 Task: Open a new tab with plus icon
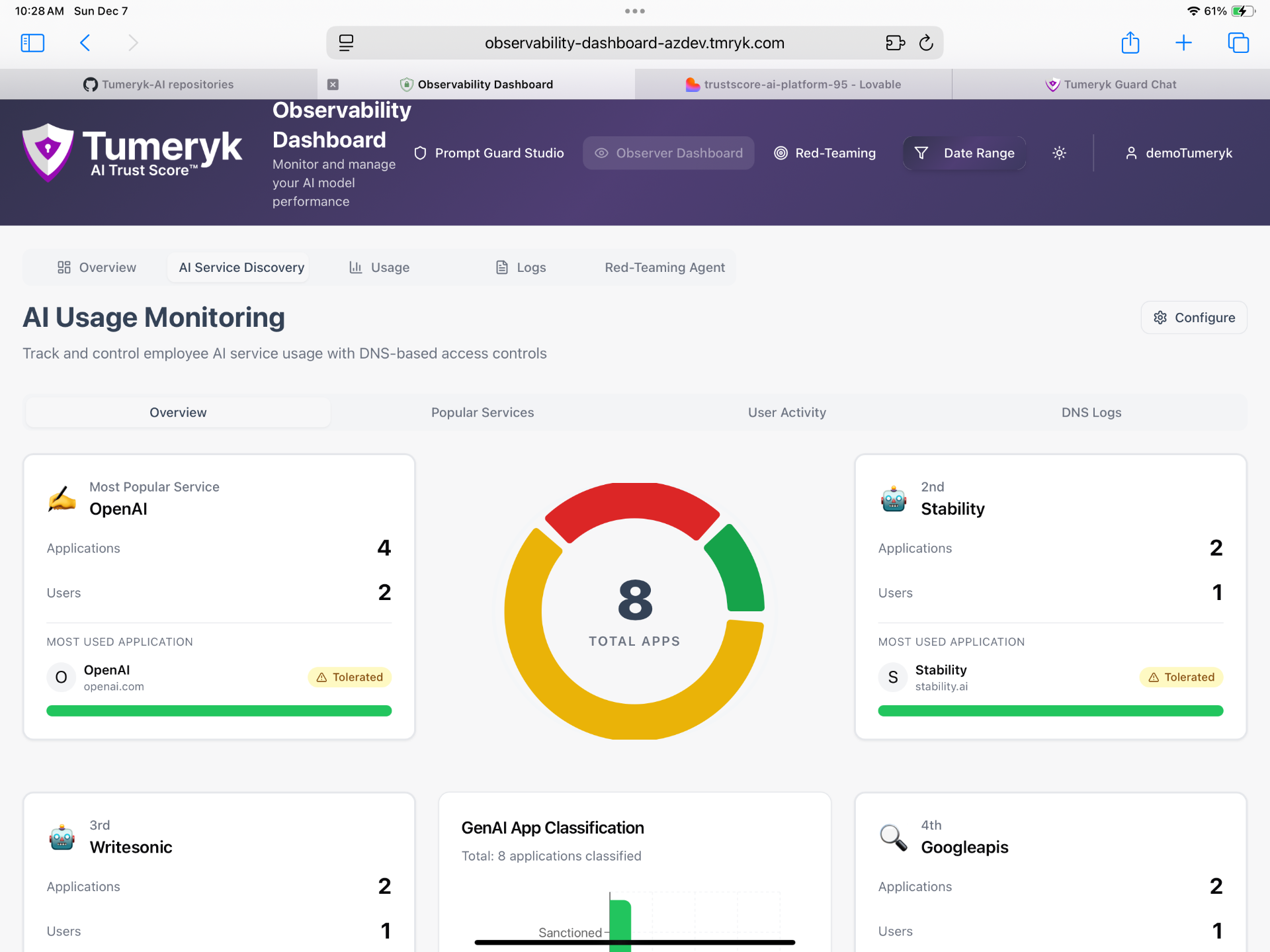pyautogui.click(x=1183, y=43)
